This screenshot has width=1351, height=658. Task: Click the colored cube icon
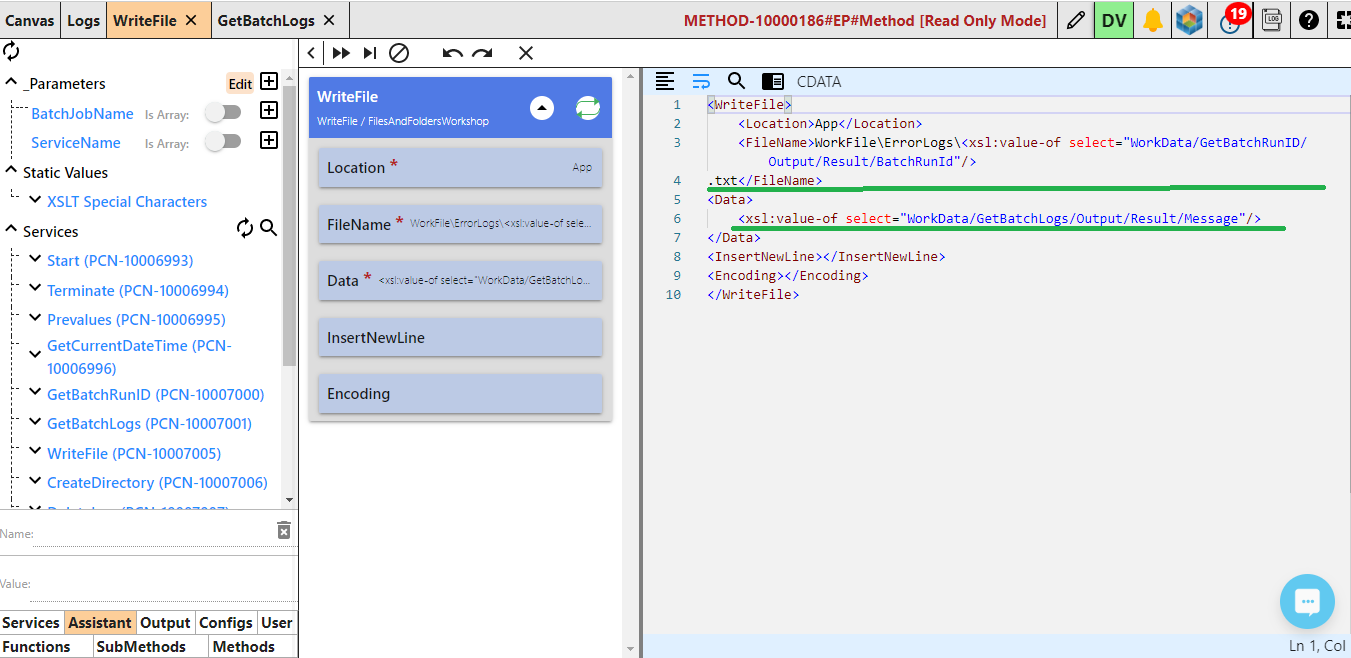[1189, 20]
